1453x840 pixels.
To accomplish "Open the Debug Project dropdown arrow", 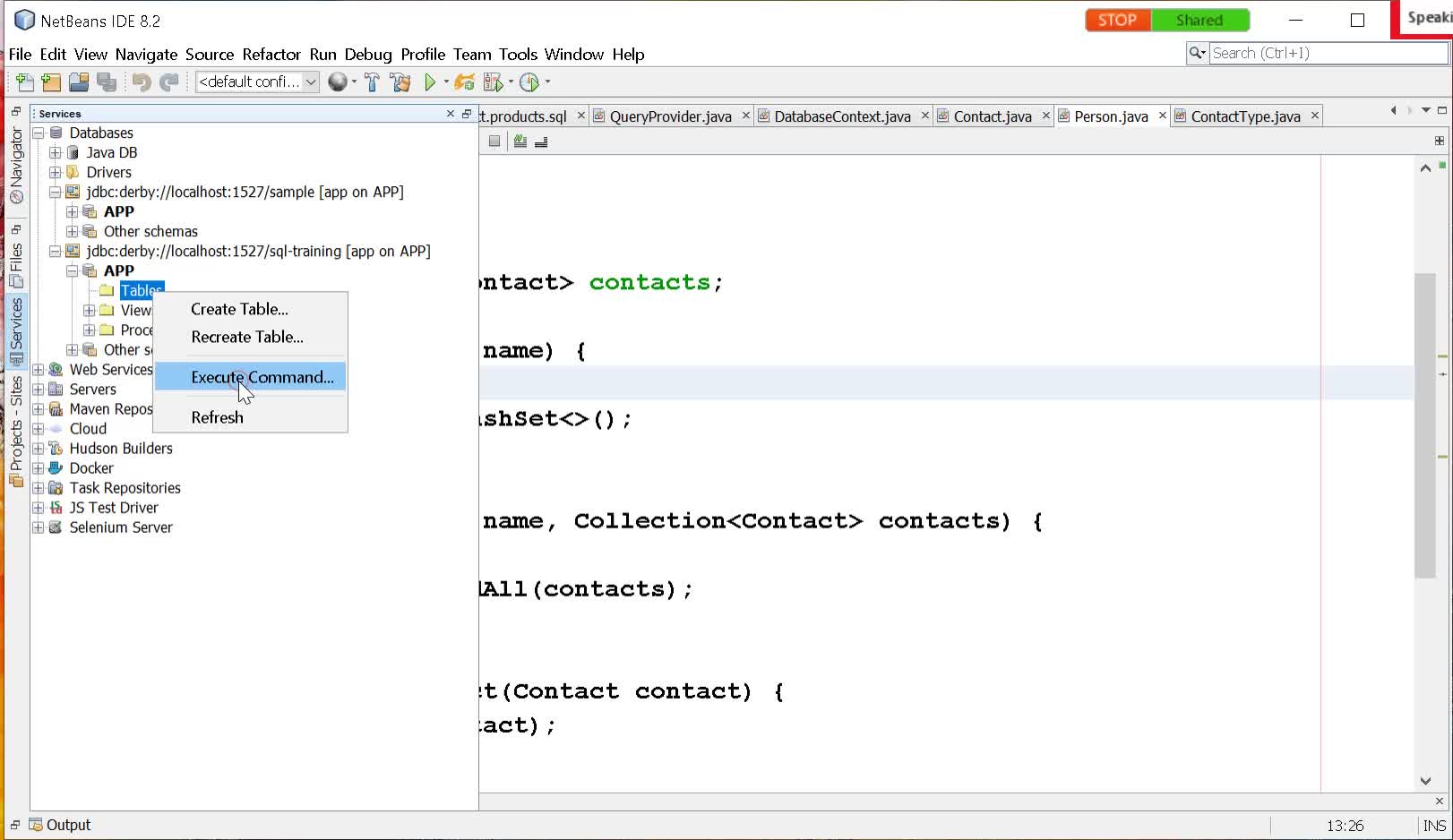I will pyautogui.click(x=511, y=82).
